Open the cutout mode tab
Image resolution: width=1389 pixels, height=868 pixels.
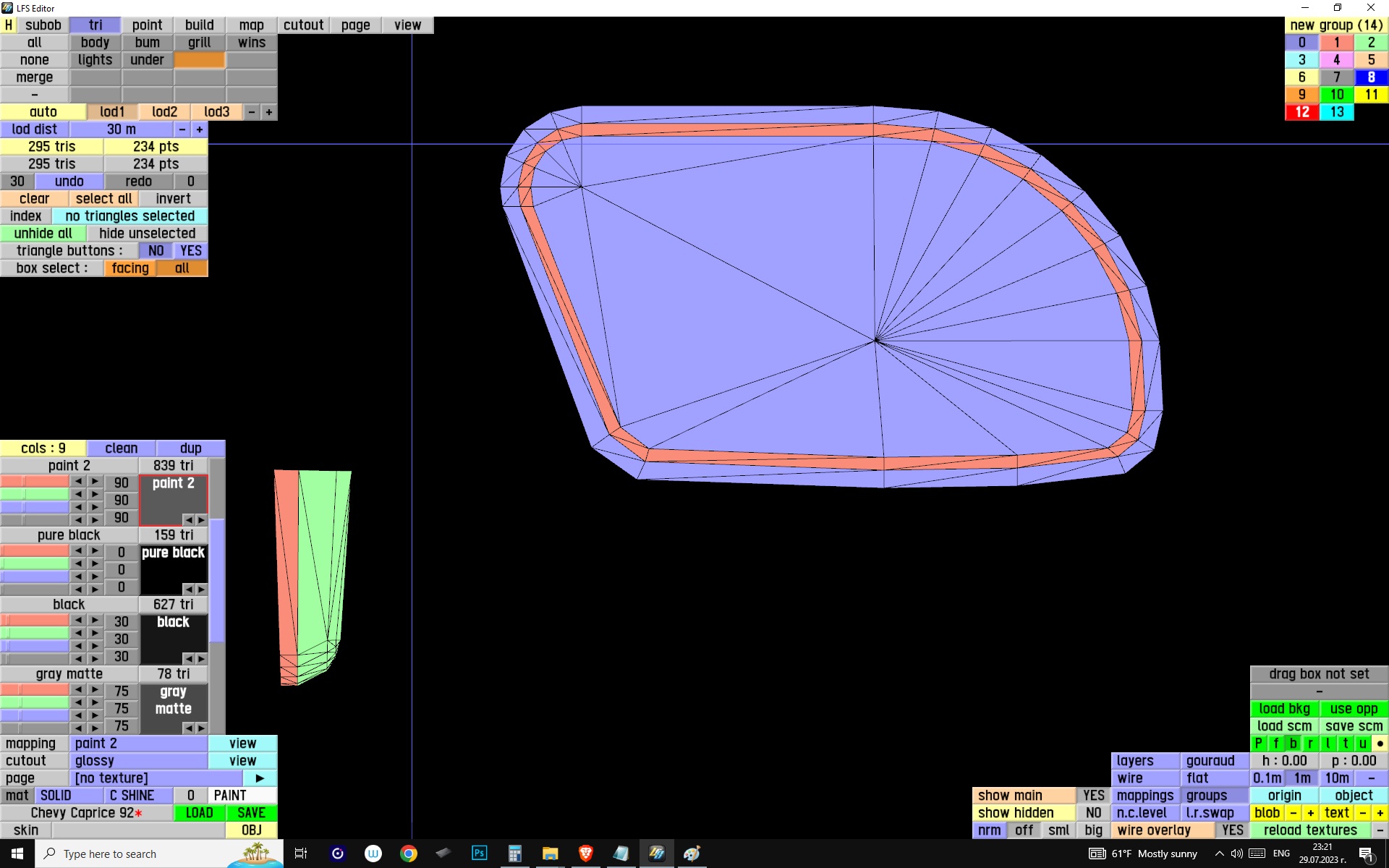point(303,25)
